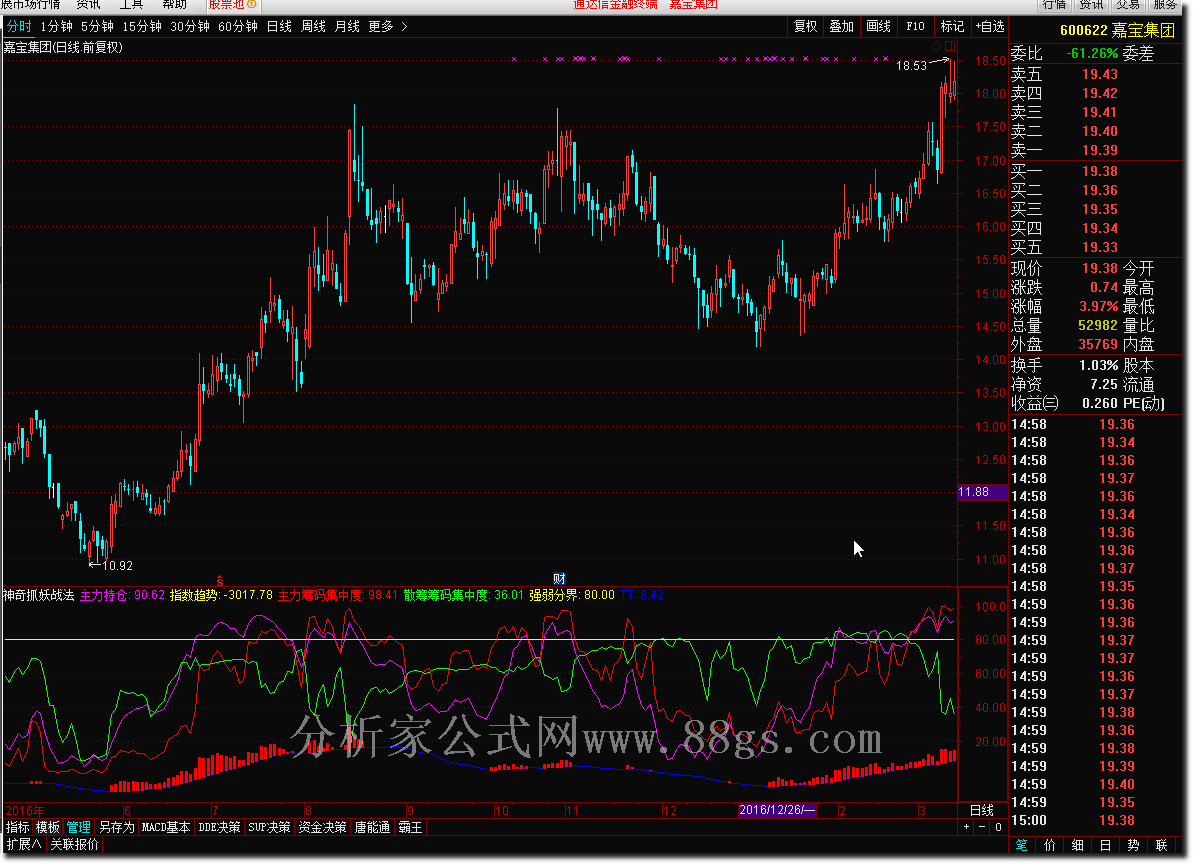Viewport: 1194px width, 864px height.
Task: Click the 2016/12/26 date marker on the time axis
Action: [x=777, y=810]
